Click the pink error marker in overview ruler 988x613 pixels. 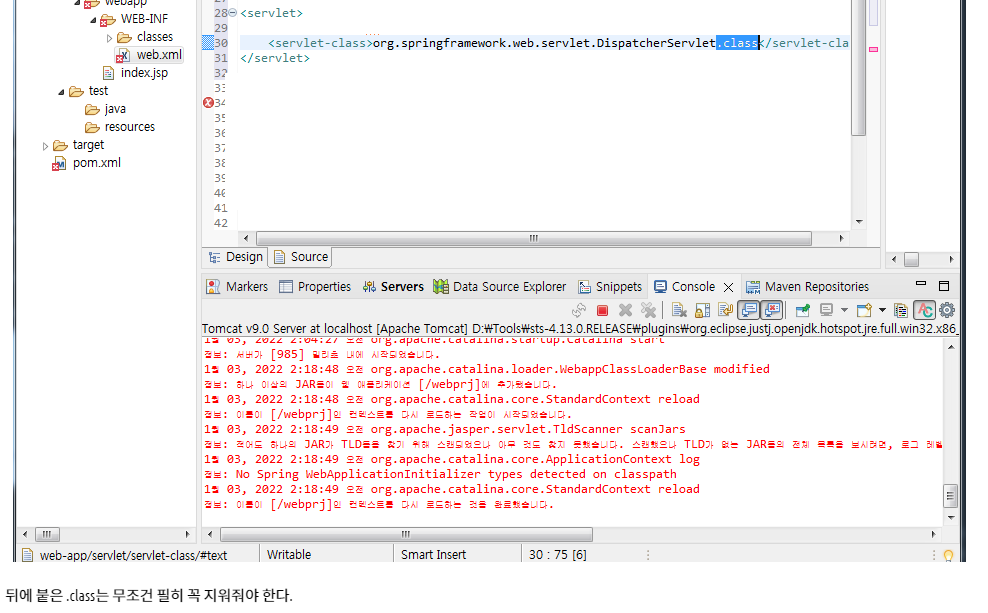click(x=873, y=49)
